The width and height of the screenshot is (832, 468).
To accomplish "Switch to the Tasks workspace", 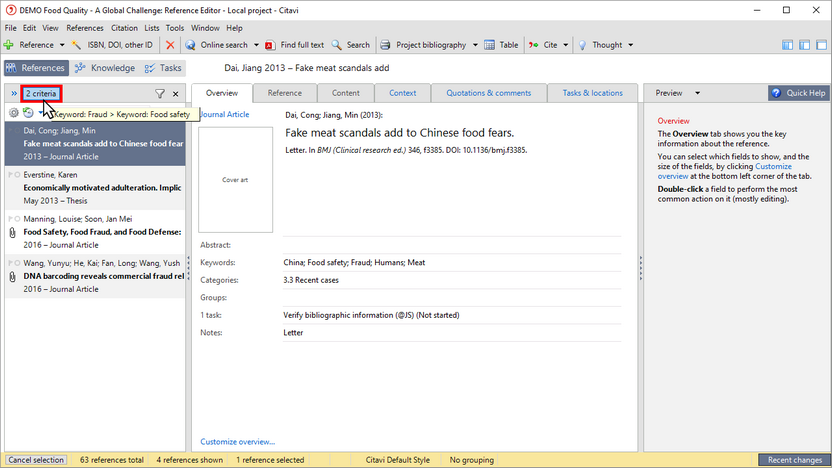I will (x=163, y=68).
